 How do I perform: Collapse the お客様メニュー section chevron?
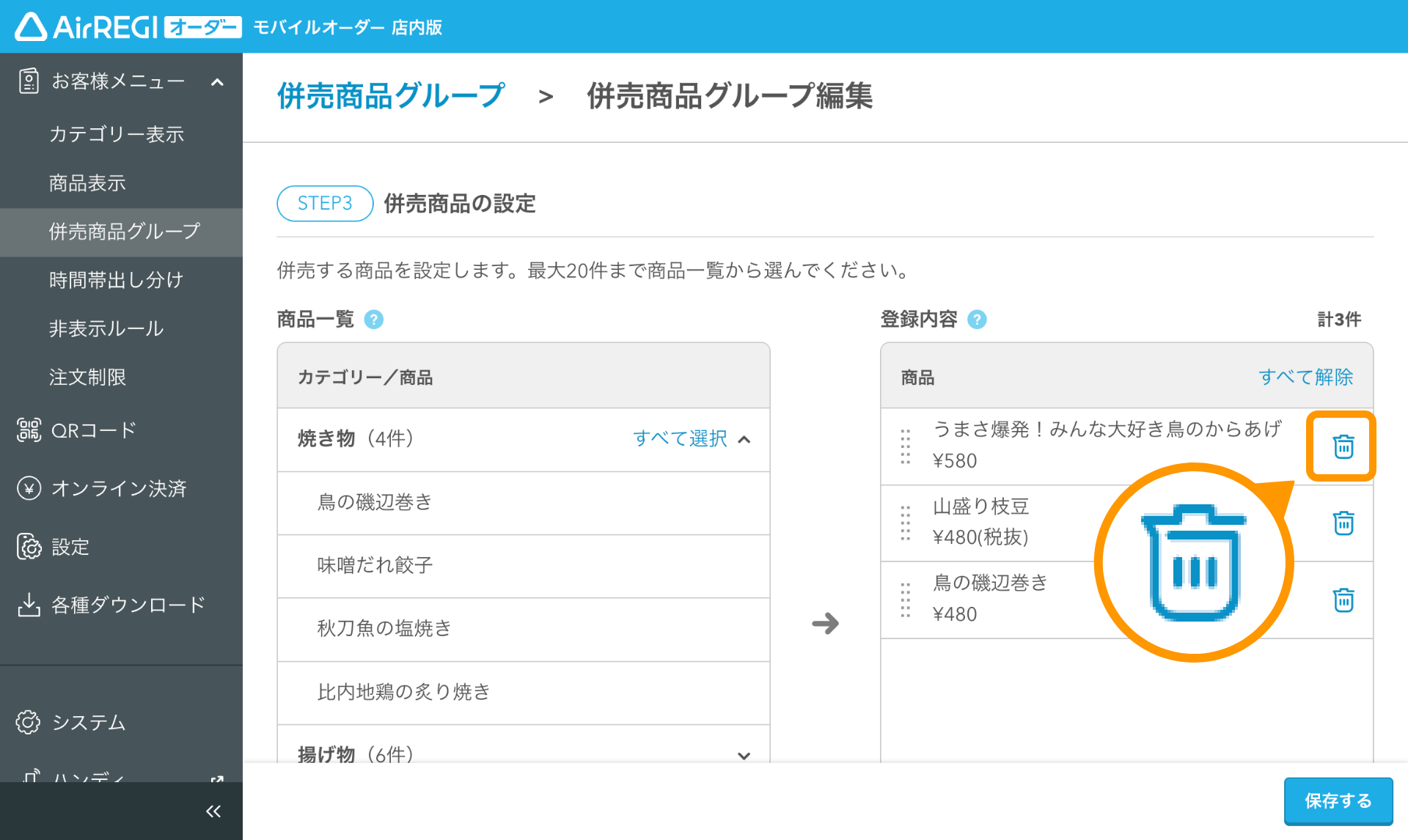(217, 81)
